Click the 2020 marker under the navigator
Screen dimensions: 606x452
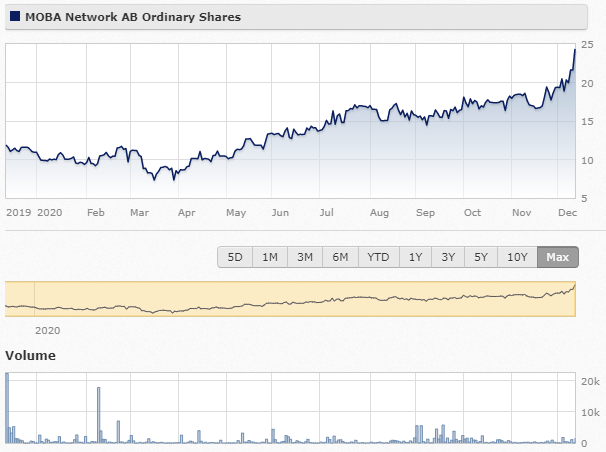(x=48, y=331)
